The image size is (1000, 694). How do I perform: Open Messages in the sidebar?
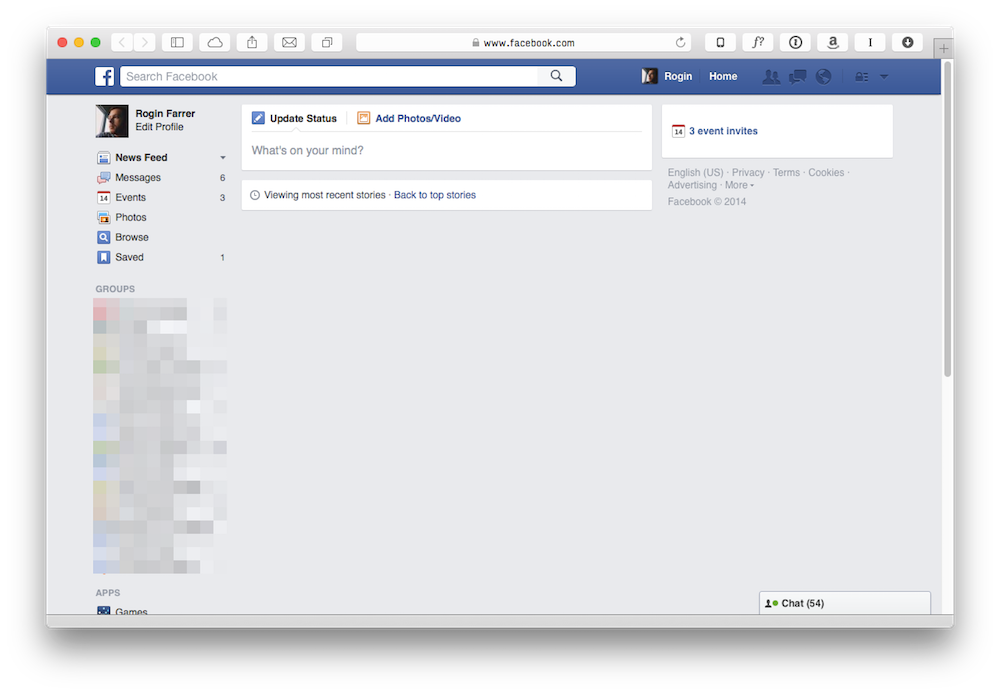[138, 177]
